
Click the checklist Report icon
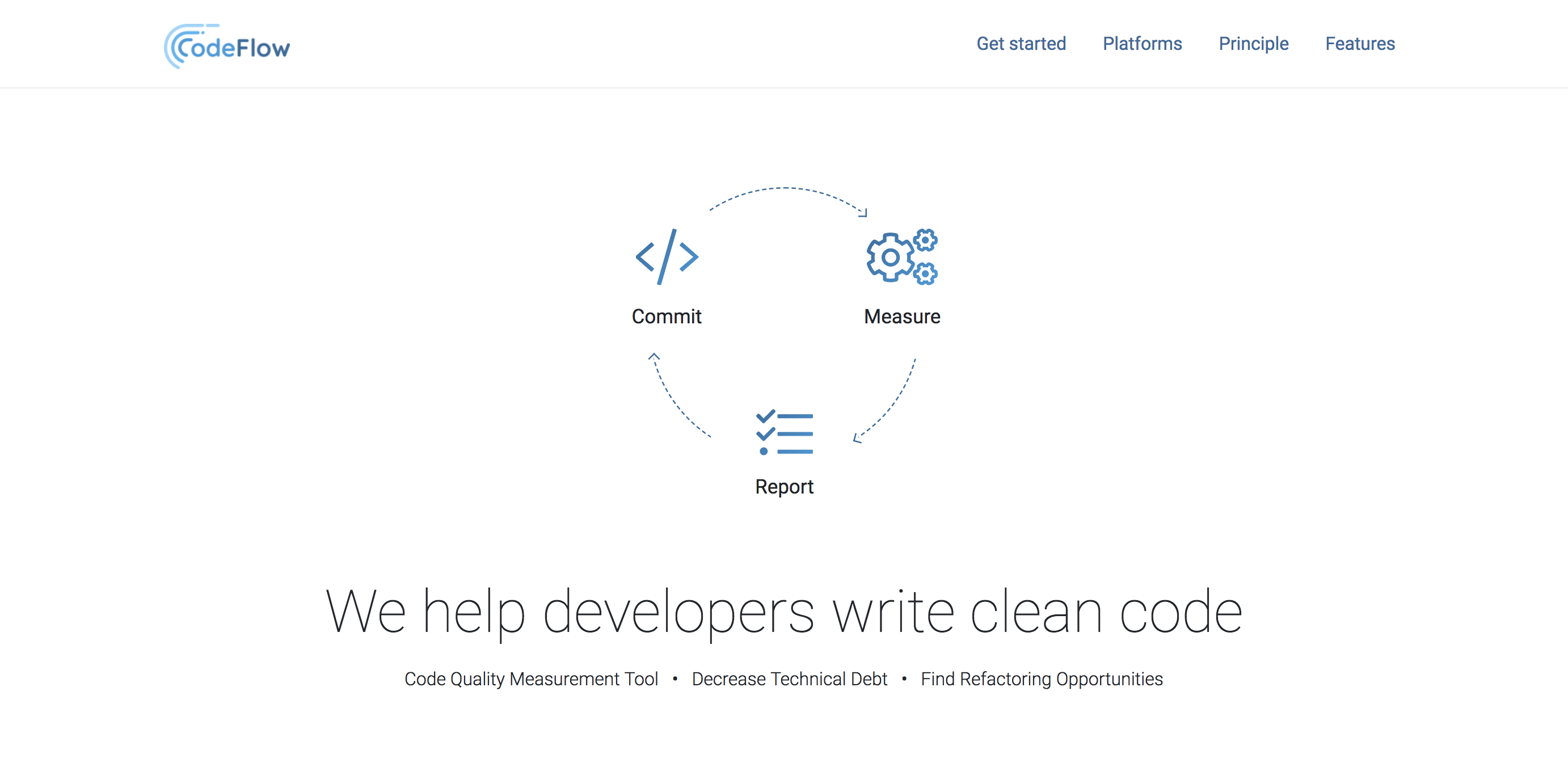(x=784, y=433)
